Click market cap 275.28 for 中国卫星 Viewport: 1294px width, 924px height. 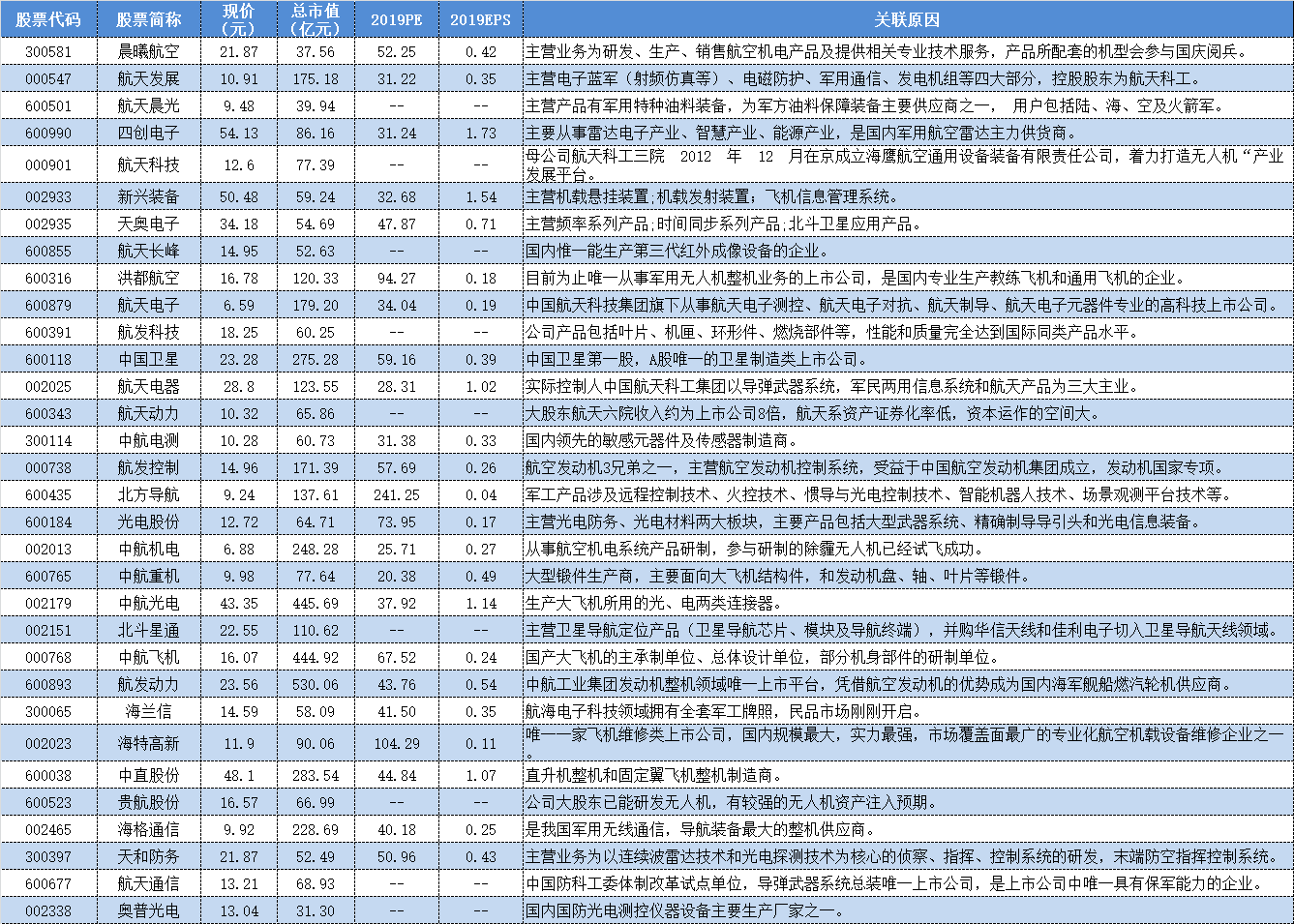[316, 359]
